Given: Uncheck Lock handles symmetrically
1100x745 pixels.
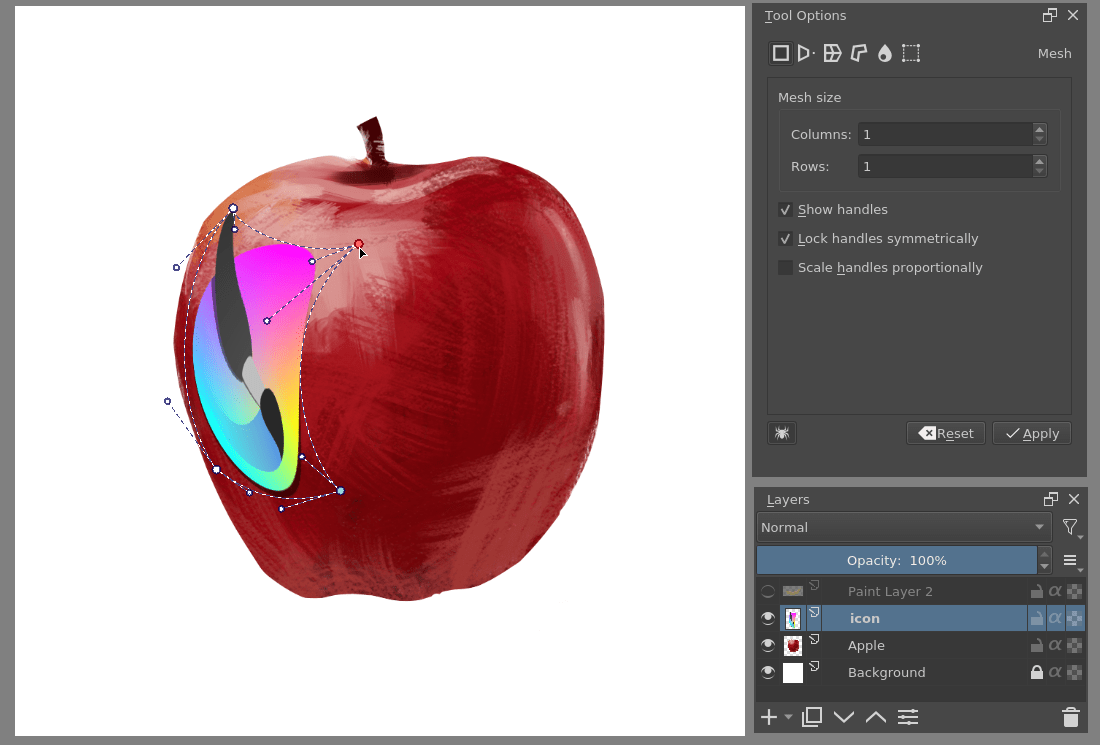Looking at the screenshot, I should [x=785, y=238].
